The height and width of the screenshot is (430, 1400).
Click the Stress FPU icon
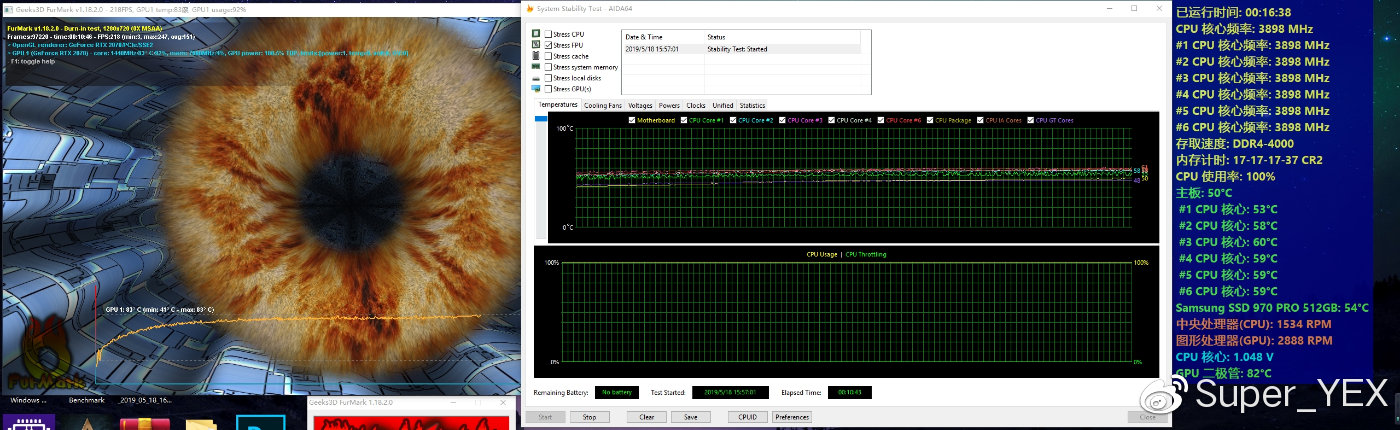536,46
